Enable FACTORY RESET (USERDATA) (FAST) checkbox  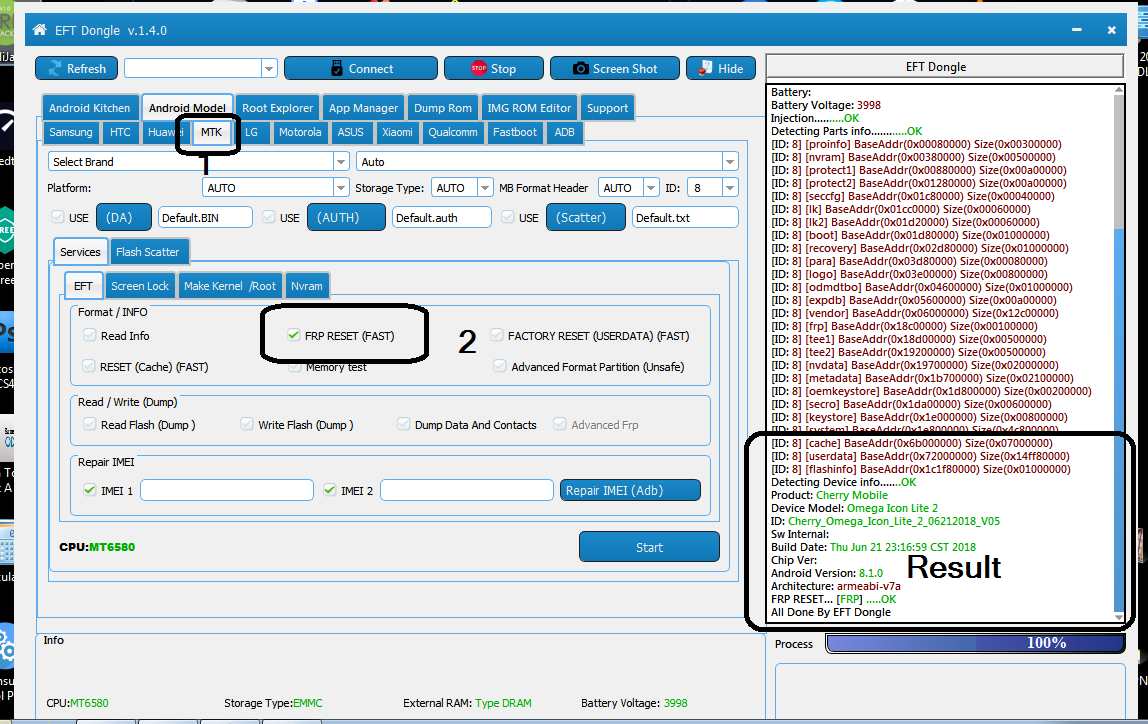pos(496,335)
